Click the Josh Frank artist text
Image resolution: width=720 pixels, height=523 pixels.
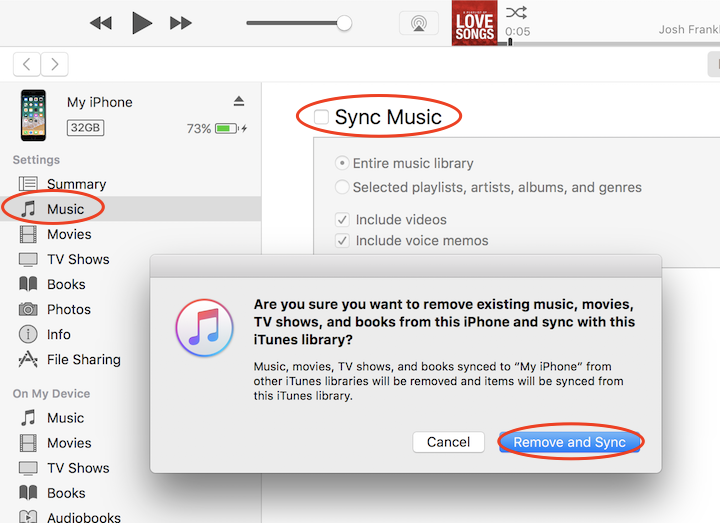click(x=689, y=29)
